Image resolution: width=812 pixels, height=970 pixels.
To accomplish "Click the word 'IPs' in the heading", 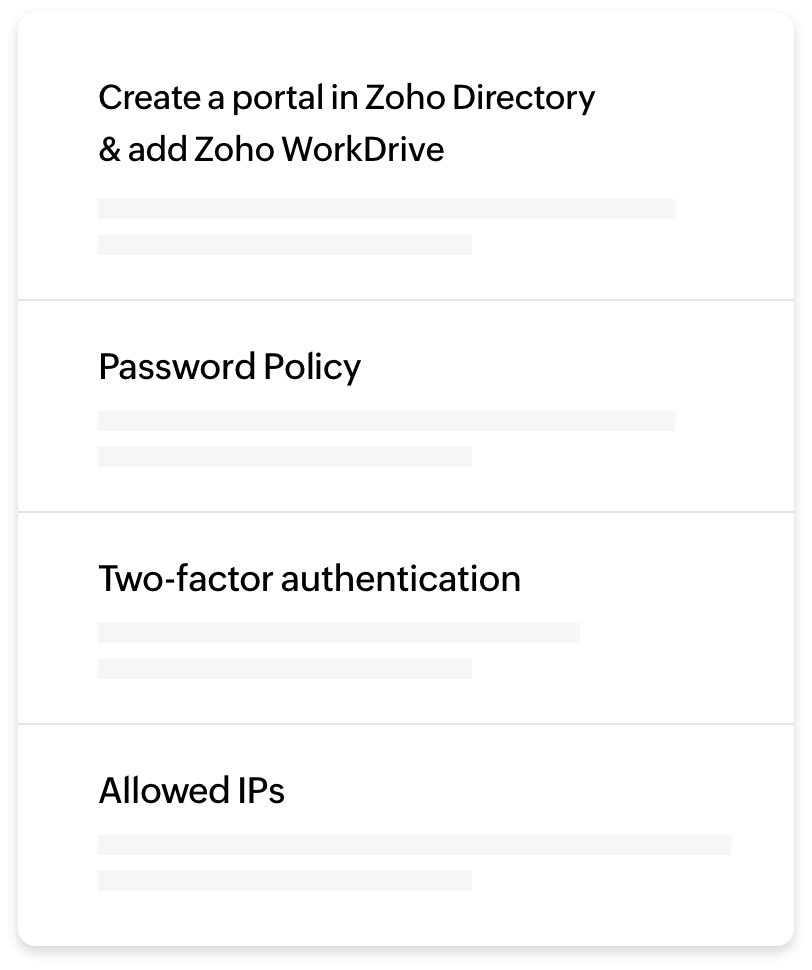I will click(258, 791).
